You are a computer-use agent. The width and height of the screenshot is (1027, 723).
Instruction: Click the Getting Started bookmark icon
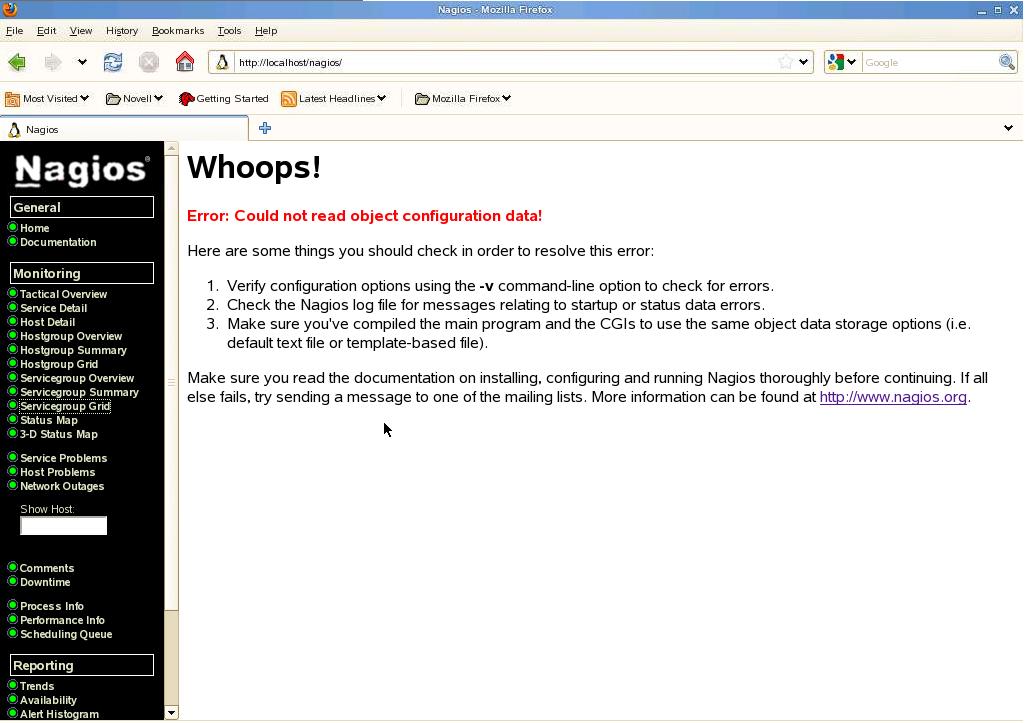186,98
